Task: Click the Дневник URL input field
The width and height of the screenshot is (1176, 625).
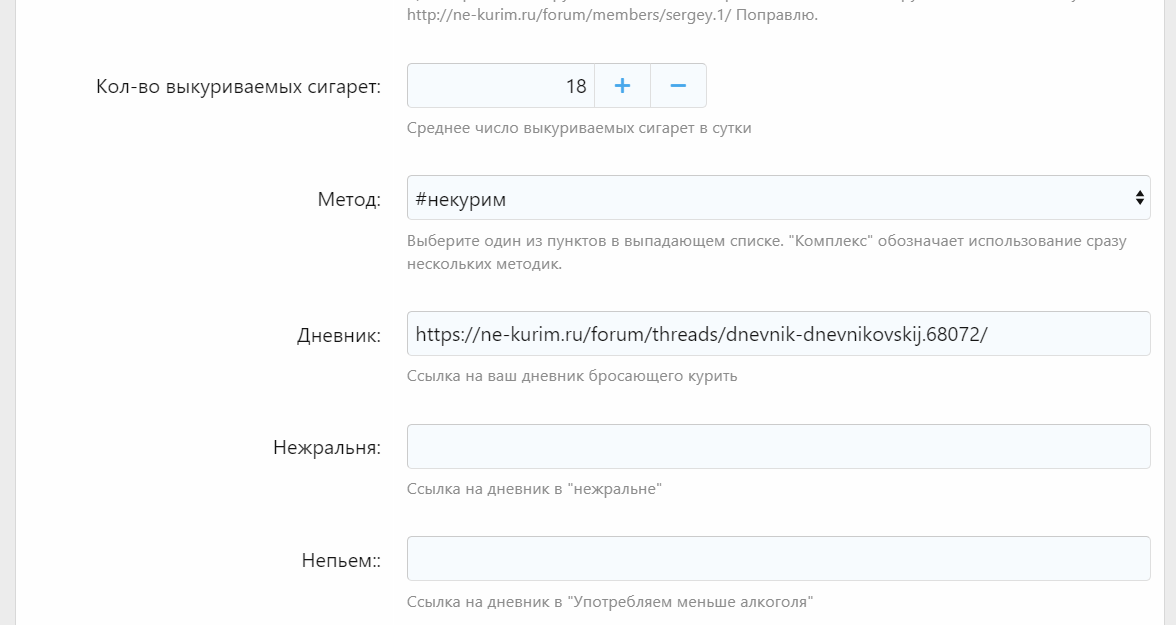Action: click(778, 334)
